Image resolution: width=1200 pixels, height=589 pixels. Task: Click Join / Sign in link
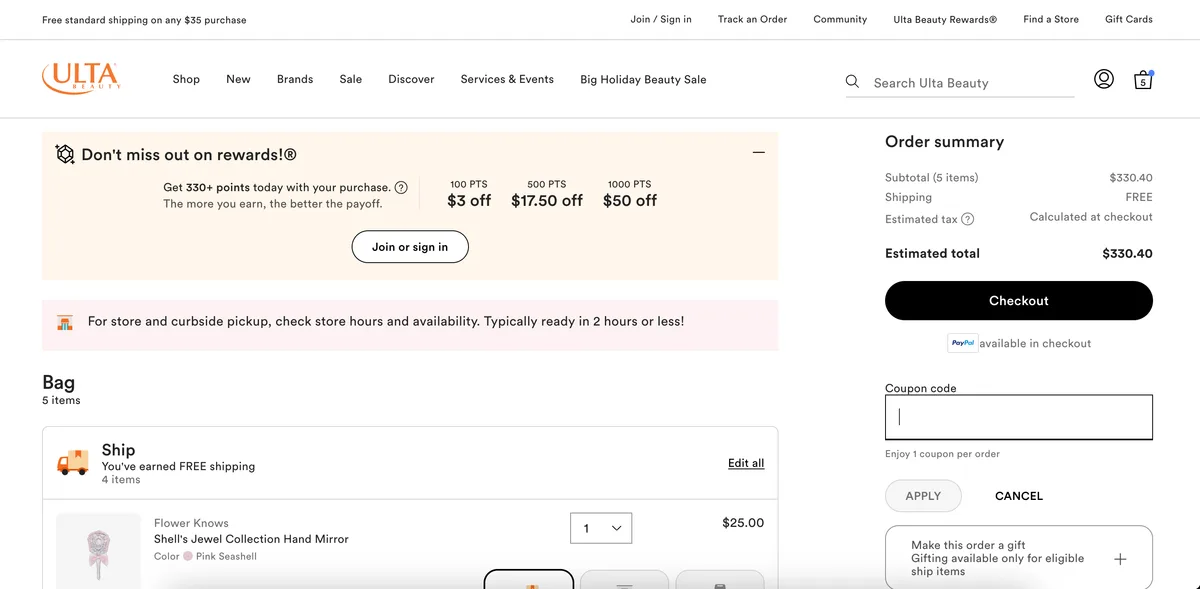(661, 19)
